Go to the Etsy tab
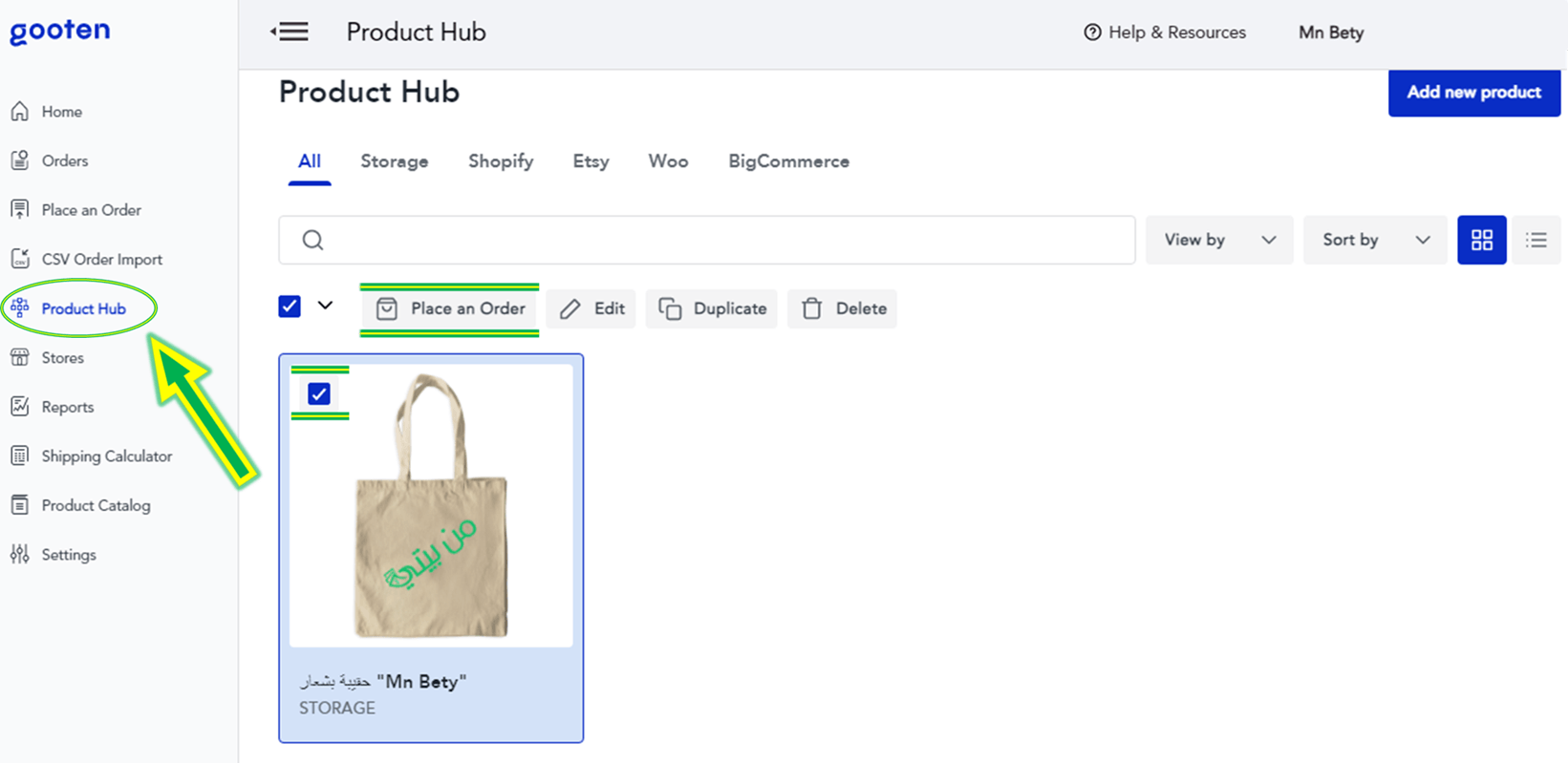The height and width of the screenshot is (763, 1568). tap(591, 161)
